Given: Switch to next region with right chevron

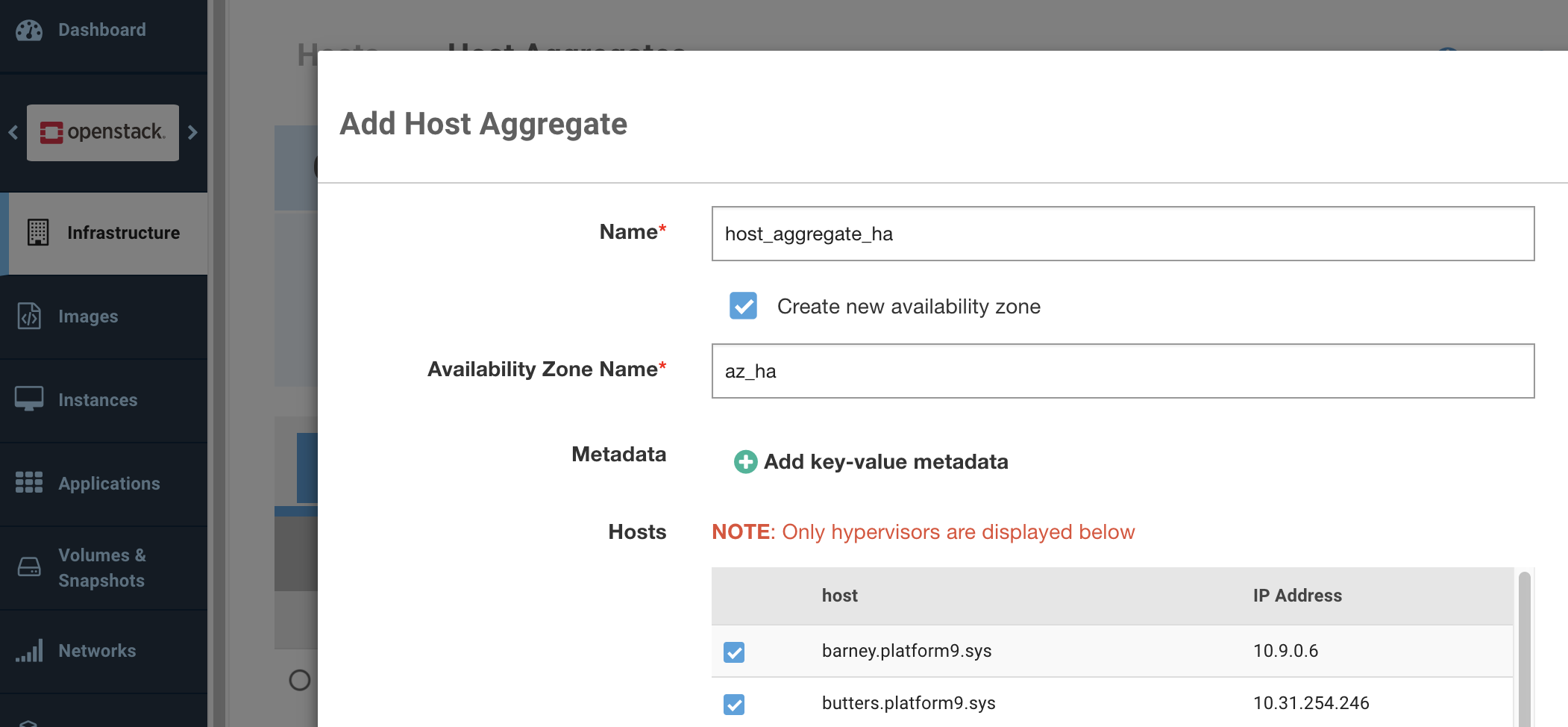Looking at the screenshot, I should 192,133.
